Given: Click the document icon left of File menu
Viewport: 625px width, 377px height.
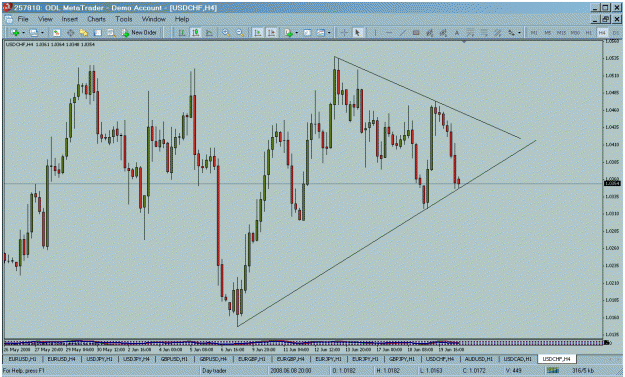Looking at the screenshot, I should point(8,19).
